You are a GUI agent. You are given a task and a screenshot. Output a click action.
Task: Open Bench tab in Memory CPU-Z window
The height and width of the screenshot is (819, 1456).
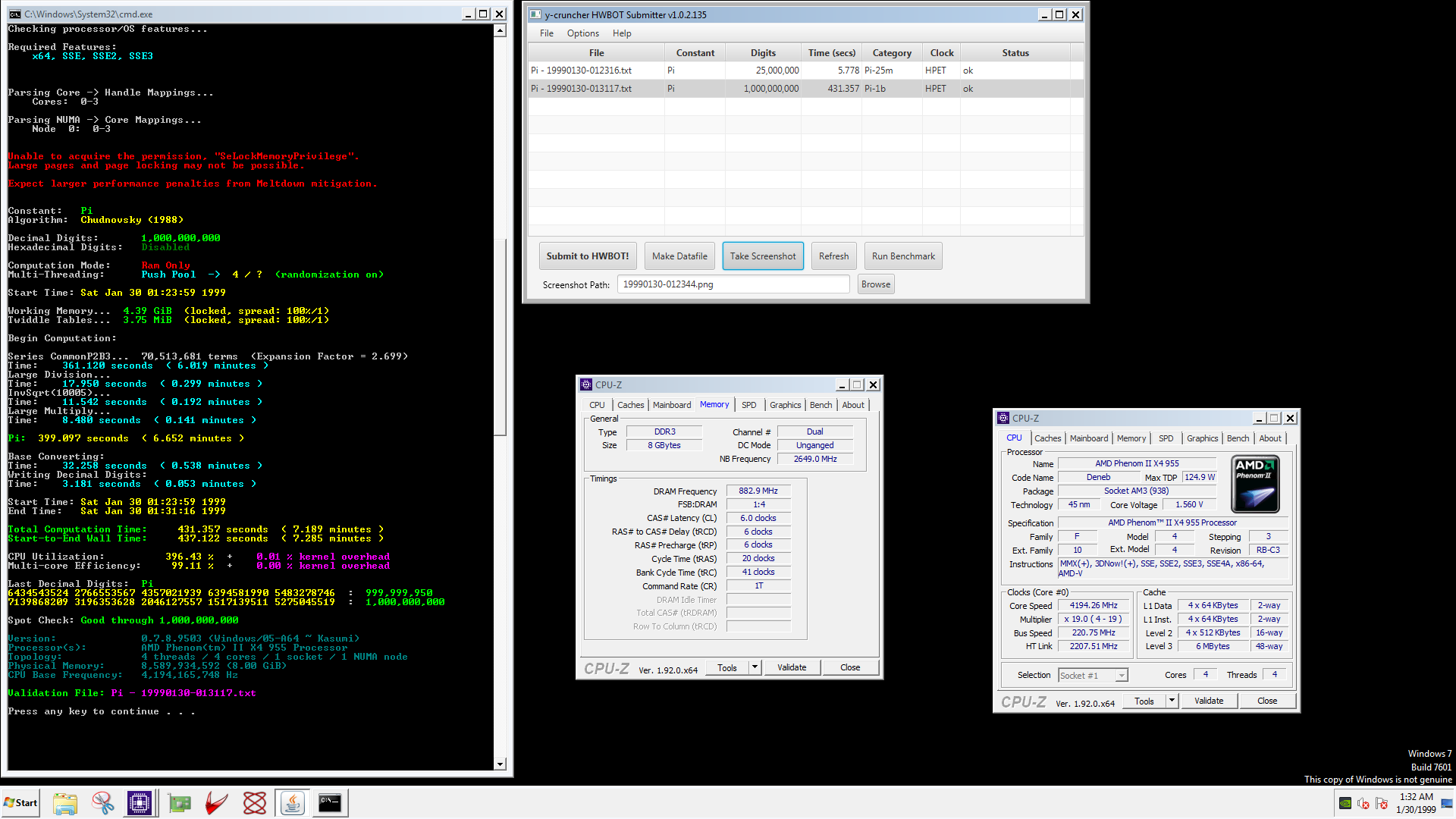pyautogui.click(x=821, y=405)
